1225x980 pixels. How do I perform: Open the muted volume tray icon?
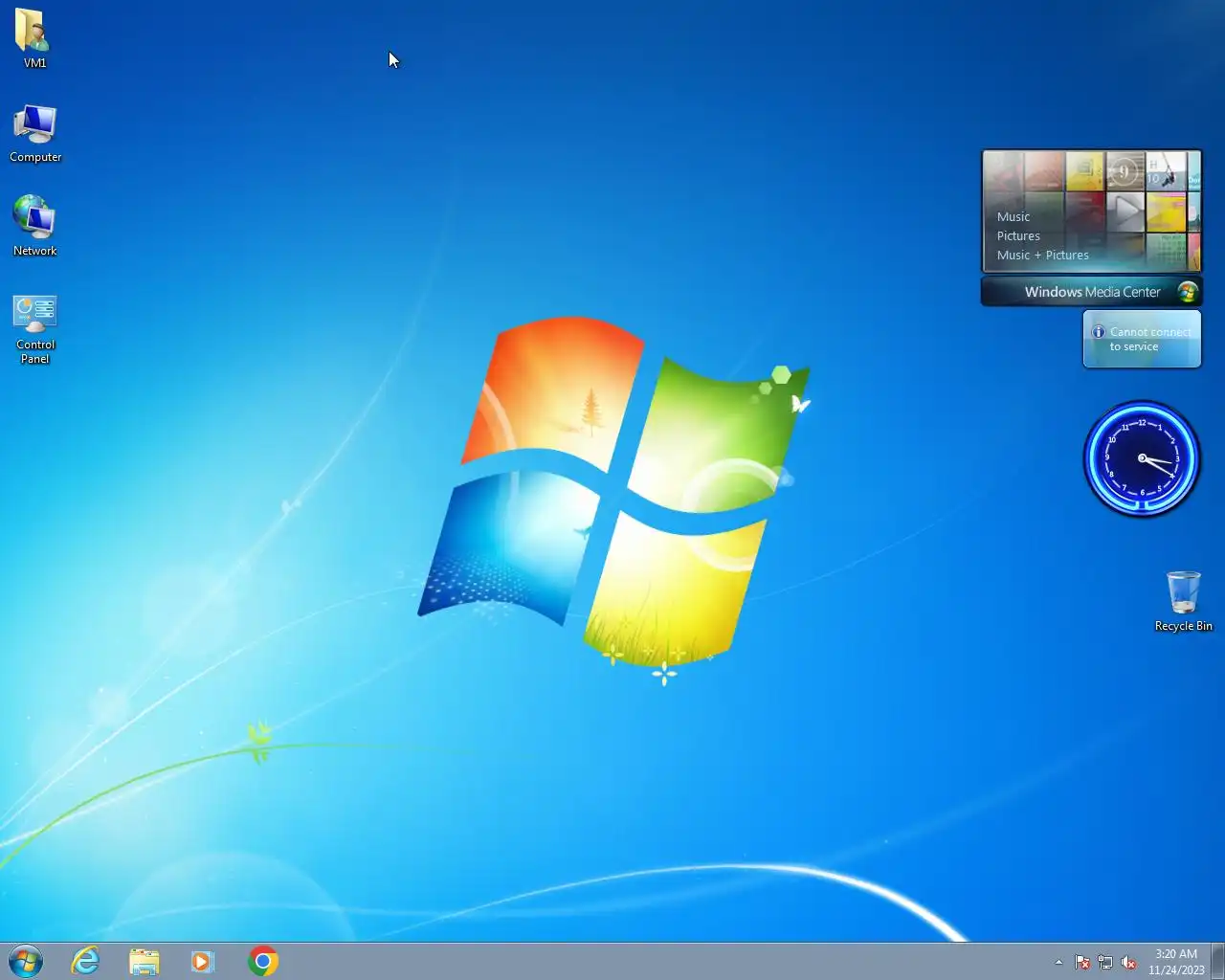tap(1128, 962)
